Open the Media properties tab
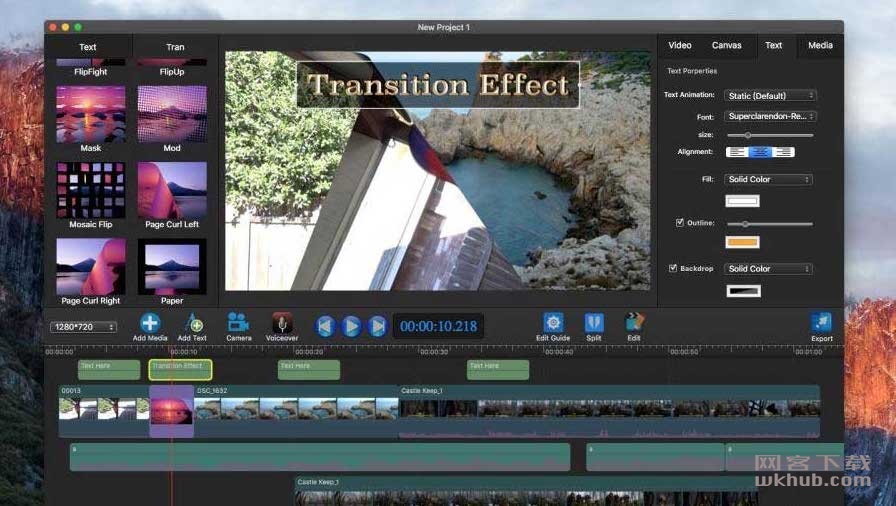 point(820,45)
